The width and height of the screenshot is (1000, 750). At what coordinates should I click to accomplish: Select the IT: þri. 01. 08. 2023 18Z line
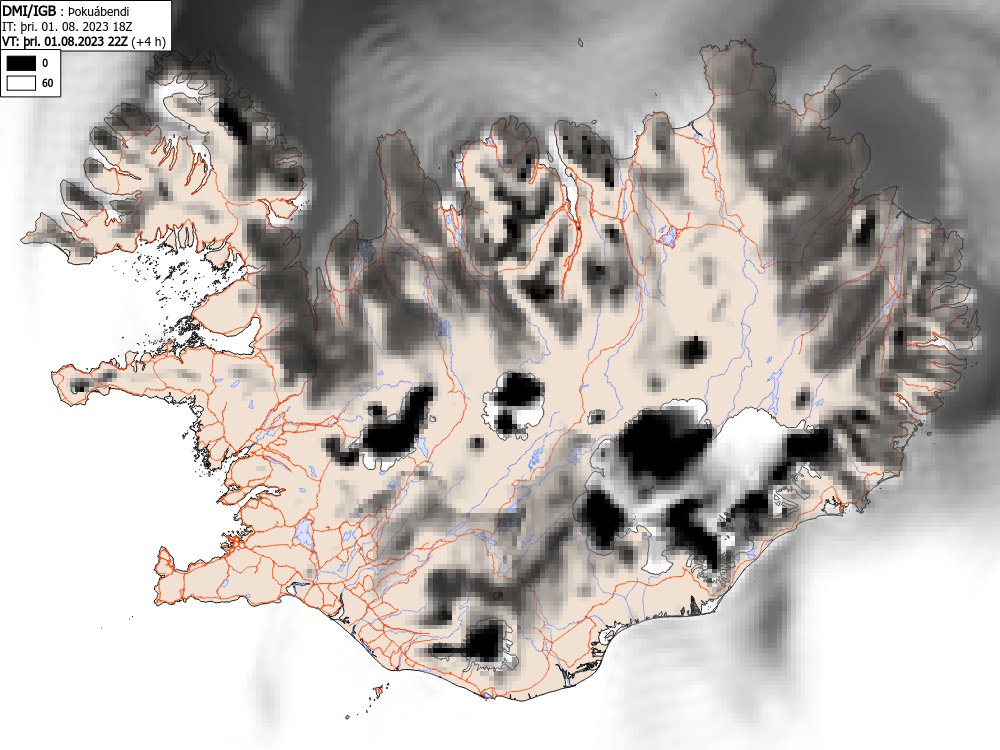67,27
